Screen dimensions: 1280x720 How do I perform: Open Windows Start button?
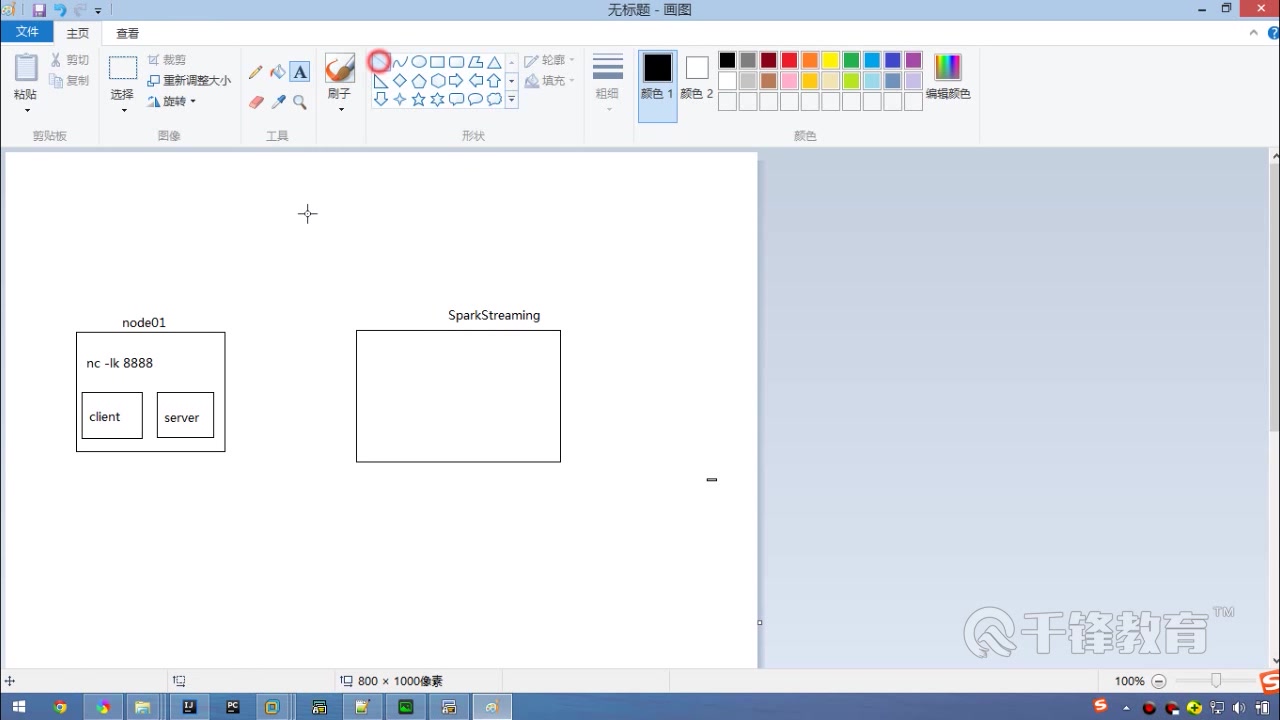pyautogui.click(x=18, y=707)
